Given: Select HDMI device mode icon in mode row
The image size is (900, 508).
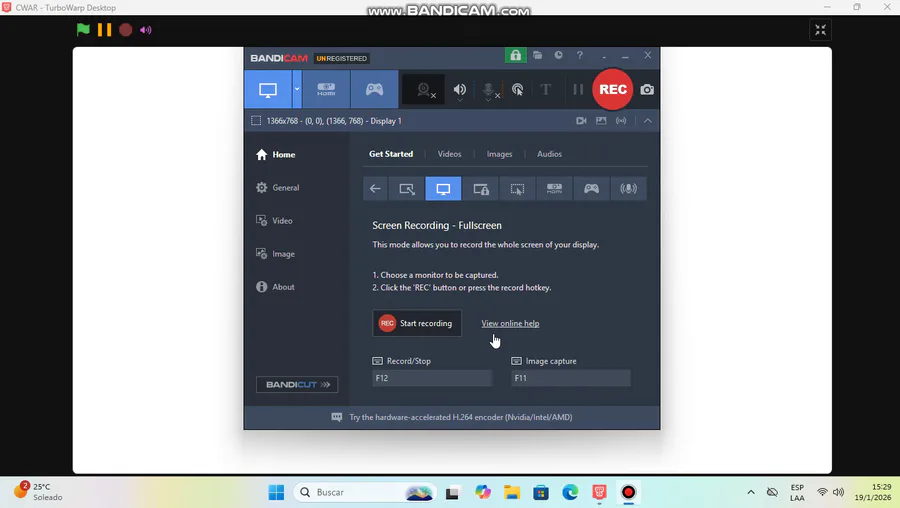Looking at the screenshot, I should coord(554,189).
